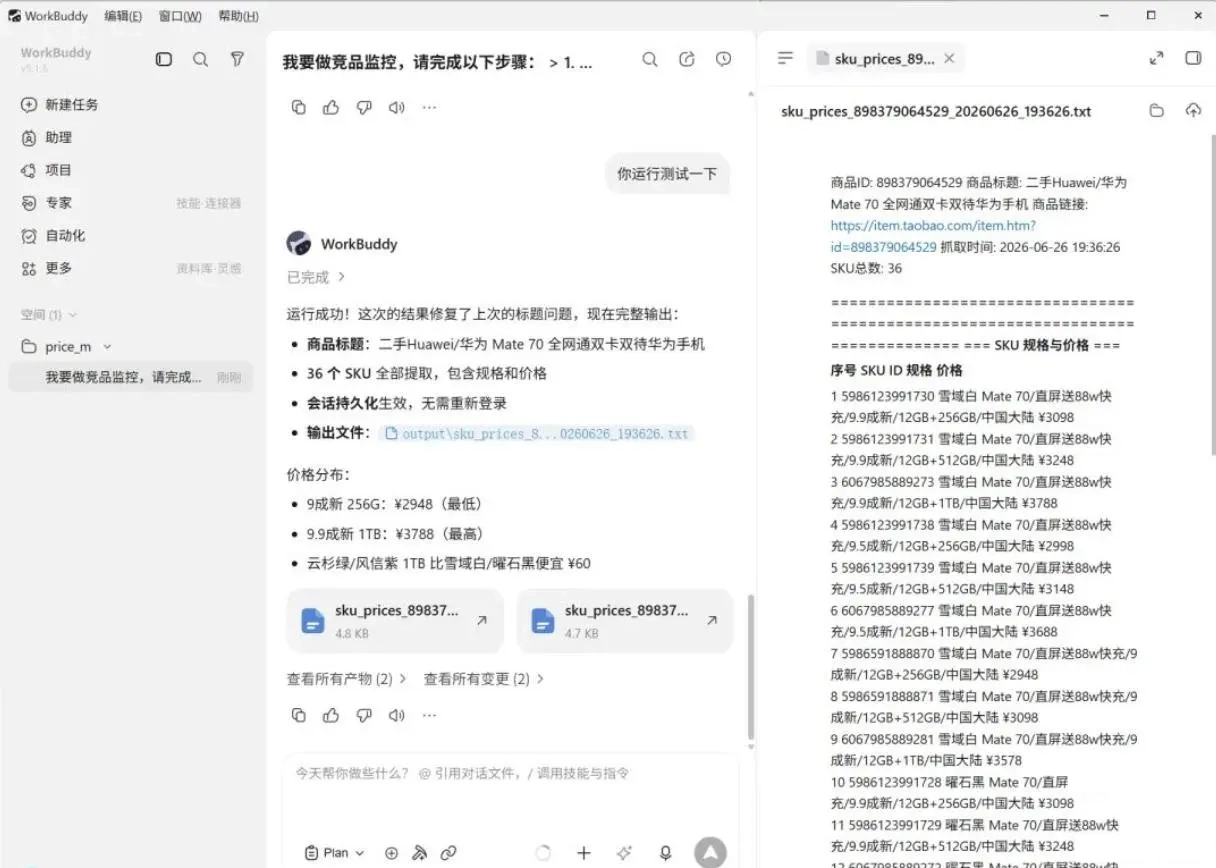Select the sku_prices_89... file tab
Viewport: 1216px width, 868px height.
[885, 59]
